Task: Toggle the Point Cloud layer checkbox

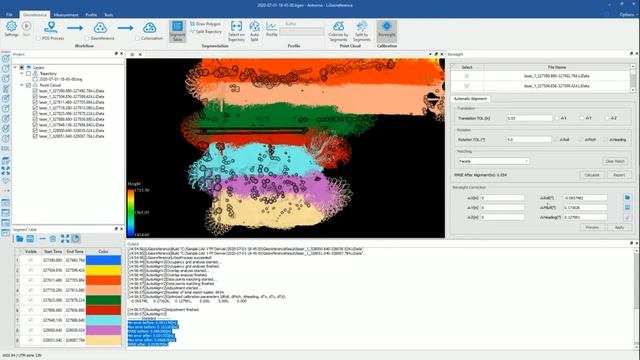Action: coord(29,85)
